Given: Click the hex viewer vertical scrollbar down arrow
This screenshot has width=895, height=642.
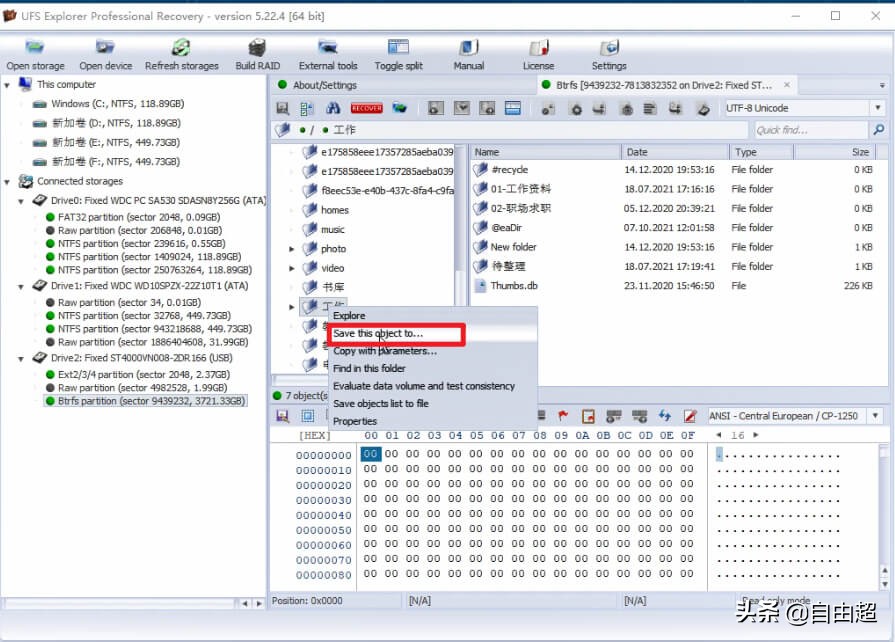Looking at the screenshot, I should [x=885, y=584].
